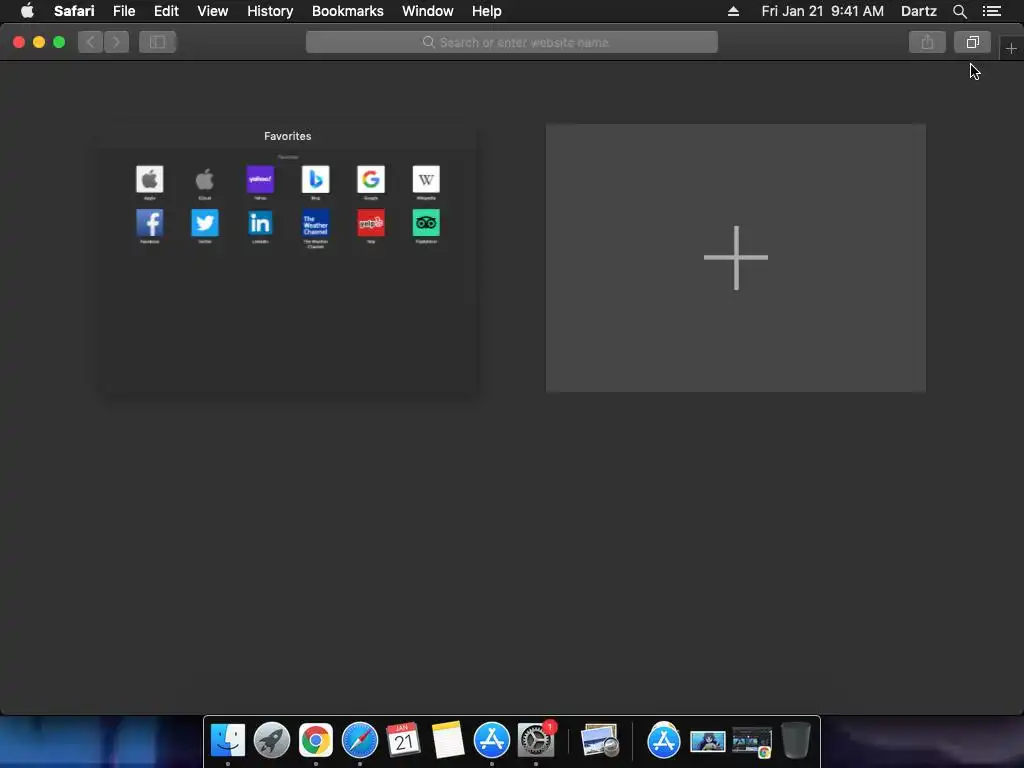This screenshot has width=1024, height=768.
Task: Select the Favorites tab thumbnail
Action: tap(288, 257)
